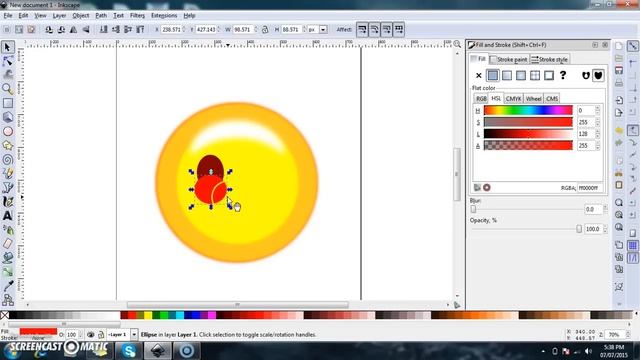
Task: Select the Bezier pen tool
Action: [x=7, y=188]
